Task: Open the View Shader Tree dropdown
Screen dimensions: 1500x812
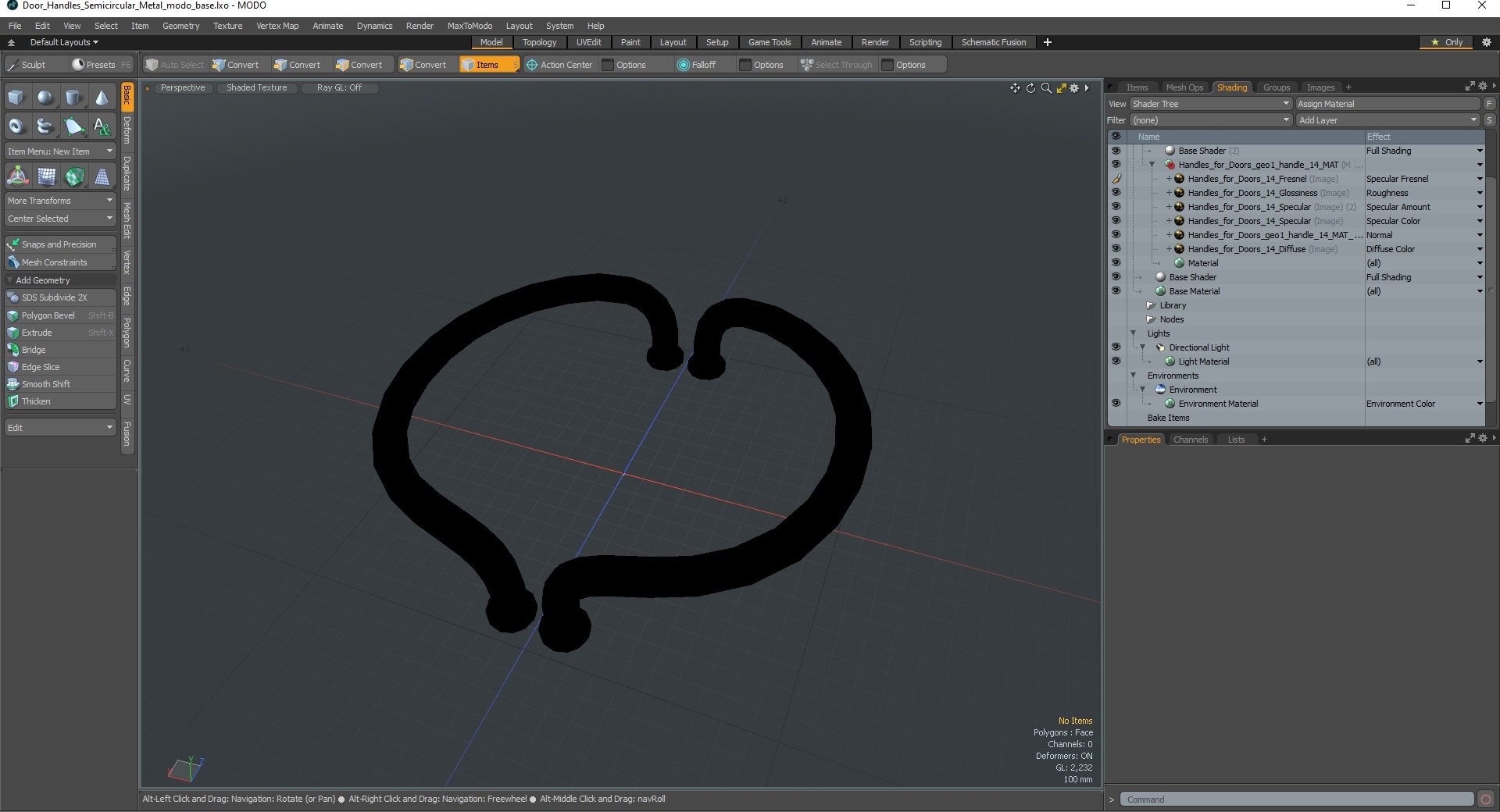Action: point(1210,104)
